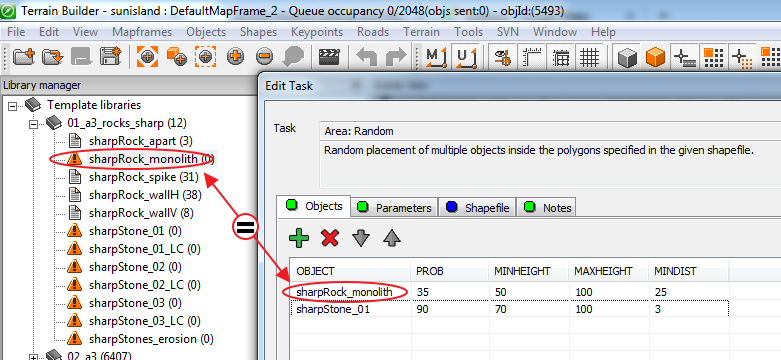Image resolution: width=781 pixels, height=360 pixels.
Task: Open the File menu
Action: coord(16,32)
